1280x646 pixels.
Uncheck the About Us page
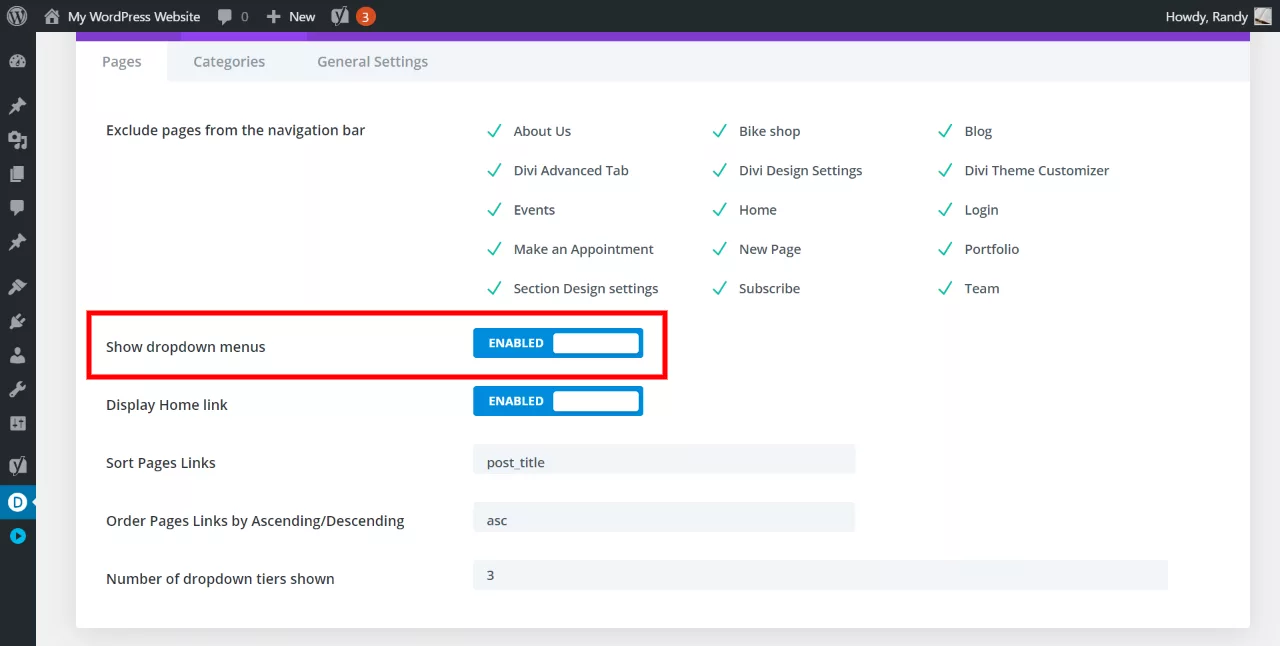494,131
